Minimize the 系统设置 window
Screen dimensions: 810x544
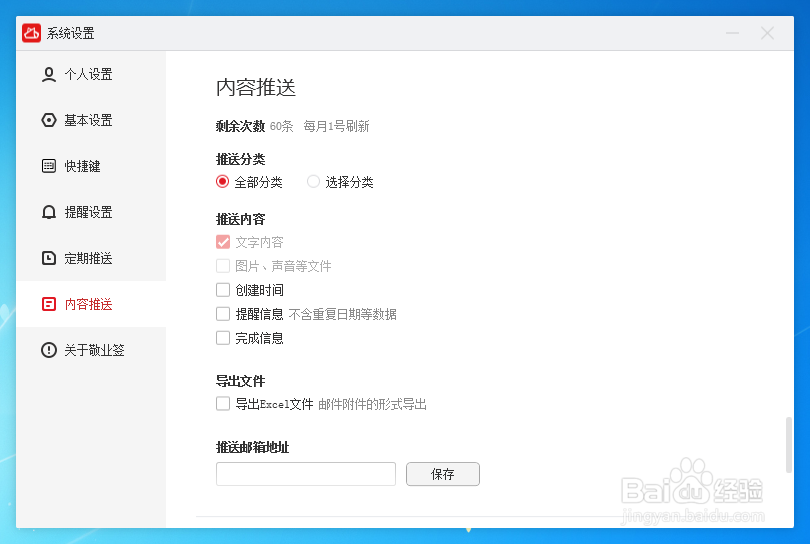[733, 34]
